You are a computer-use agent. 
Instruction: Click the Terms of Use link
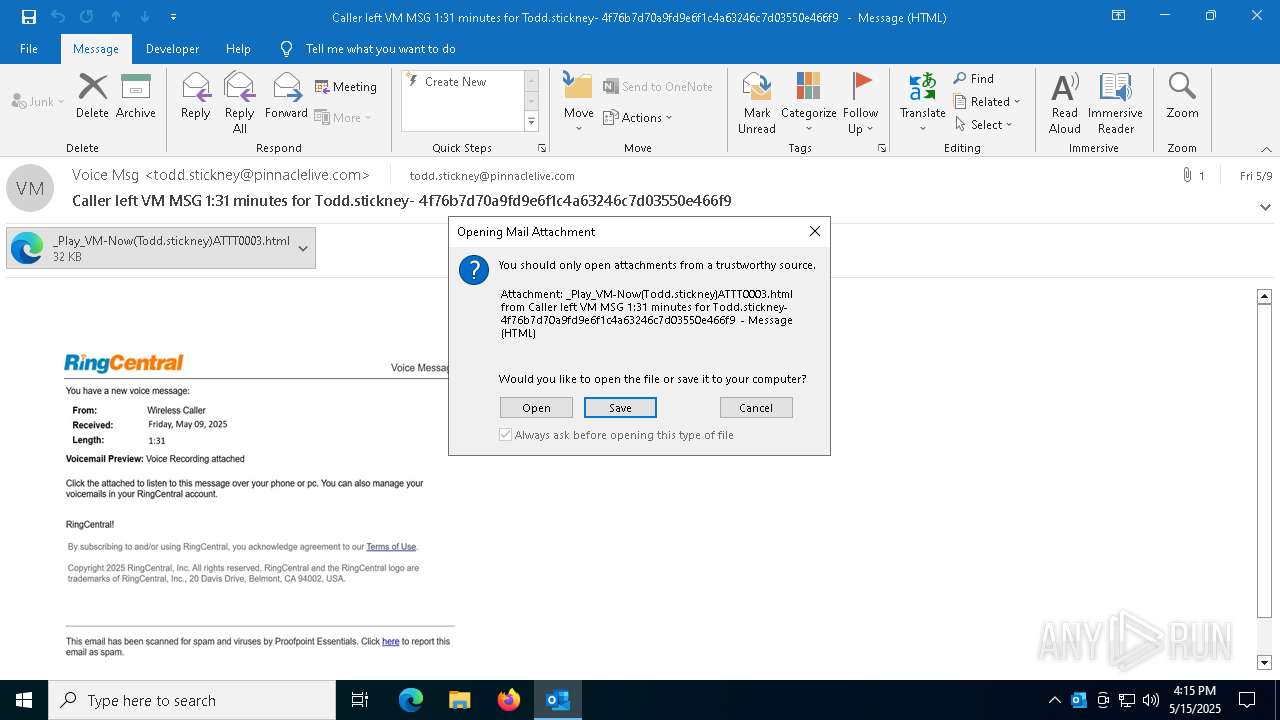pyautogui.click(x=391, y=547)
